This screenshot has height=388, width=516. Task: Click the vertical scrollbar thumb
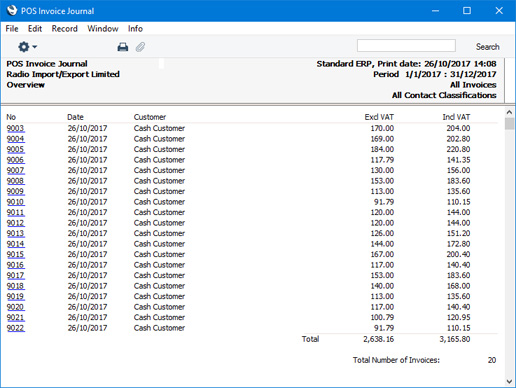pos(509,123)
